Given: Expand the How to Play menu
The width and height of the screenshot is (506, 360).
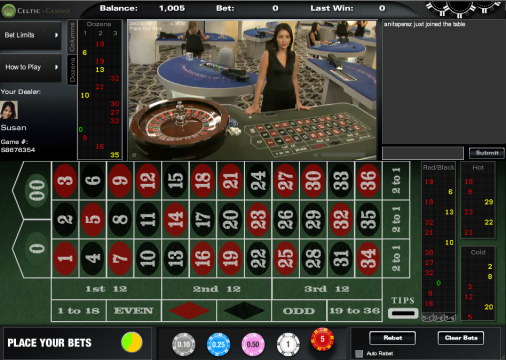Looking at the screenshot, I should [x=31, y=67].
